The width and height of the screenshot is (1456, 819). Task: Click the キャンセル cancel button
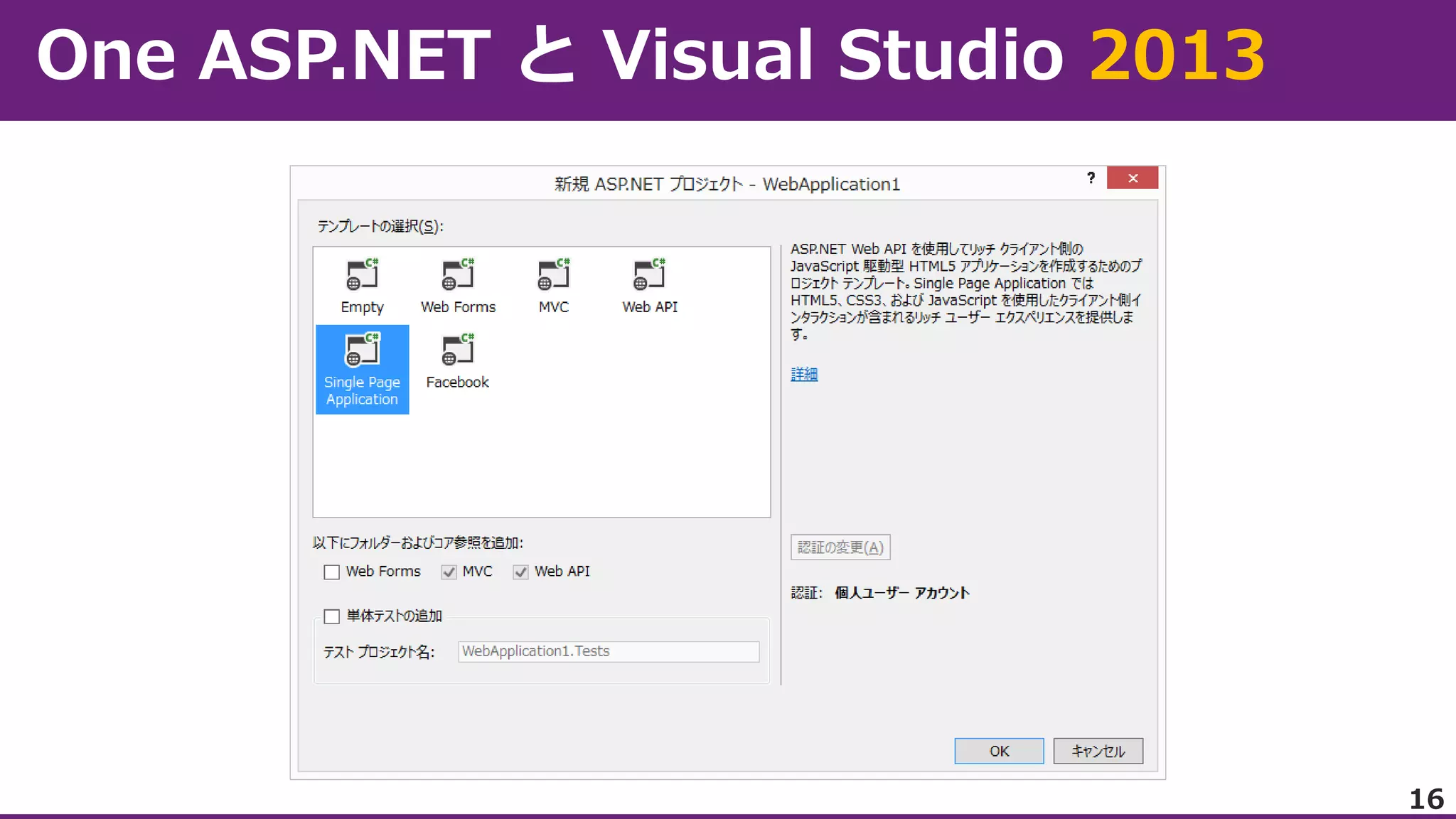tap(1098, 751)
